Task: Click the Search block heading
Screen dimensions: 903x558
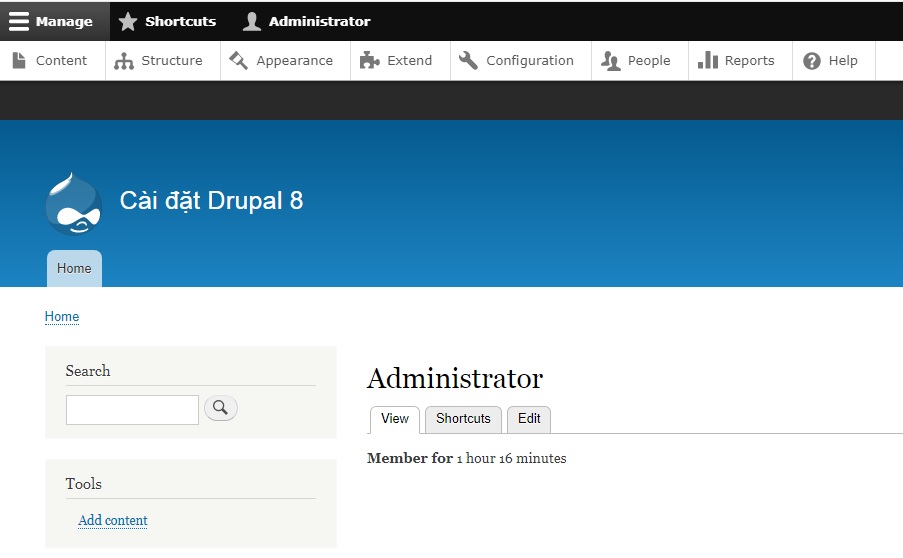Action: click(x=88, y=371)
